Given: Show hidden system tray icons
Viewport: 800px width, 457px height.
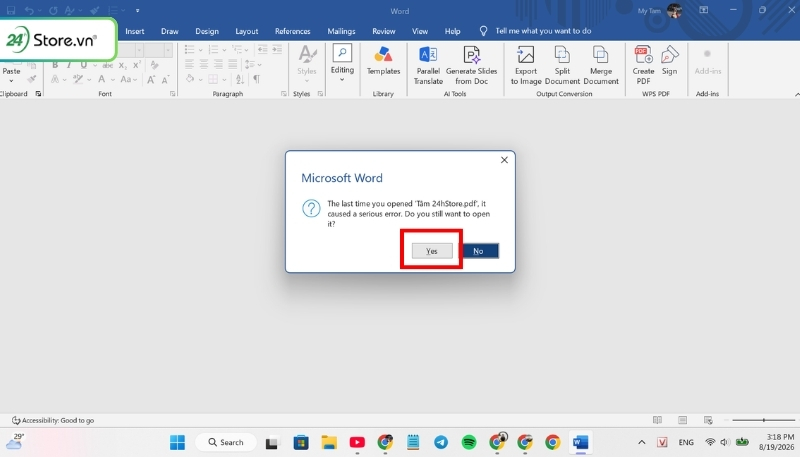Looking at the screenshot, I should coord(642,442).
